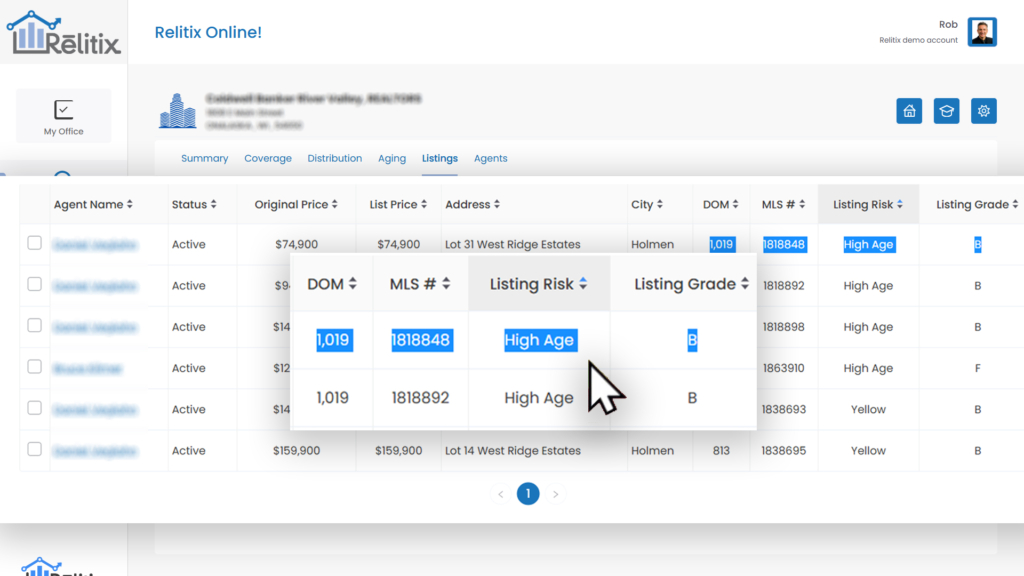Open the Agents tab
This screenshot has height=576, width=1024.
(490, 158)
